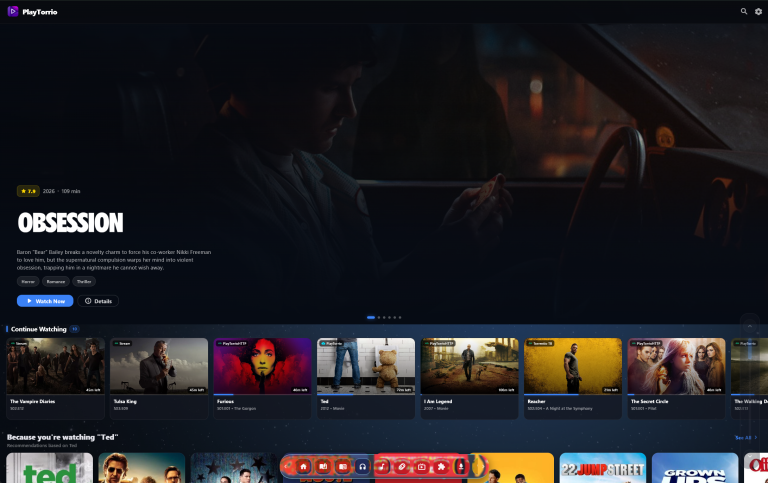Select the third hero carousel dot

[x=384, y=317]
